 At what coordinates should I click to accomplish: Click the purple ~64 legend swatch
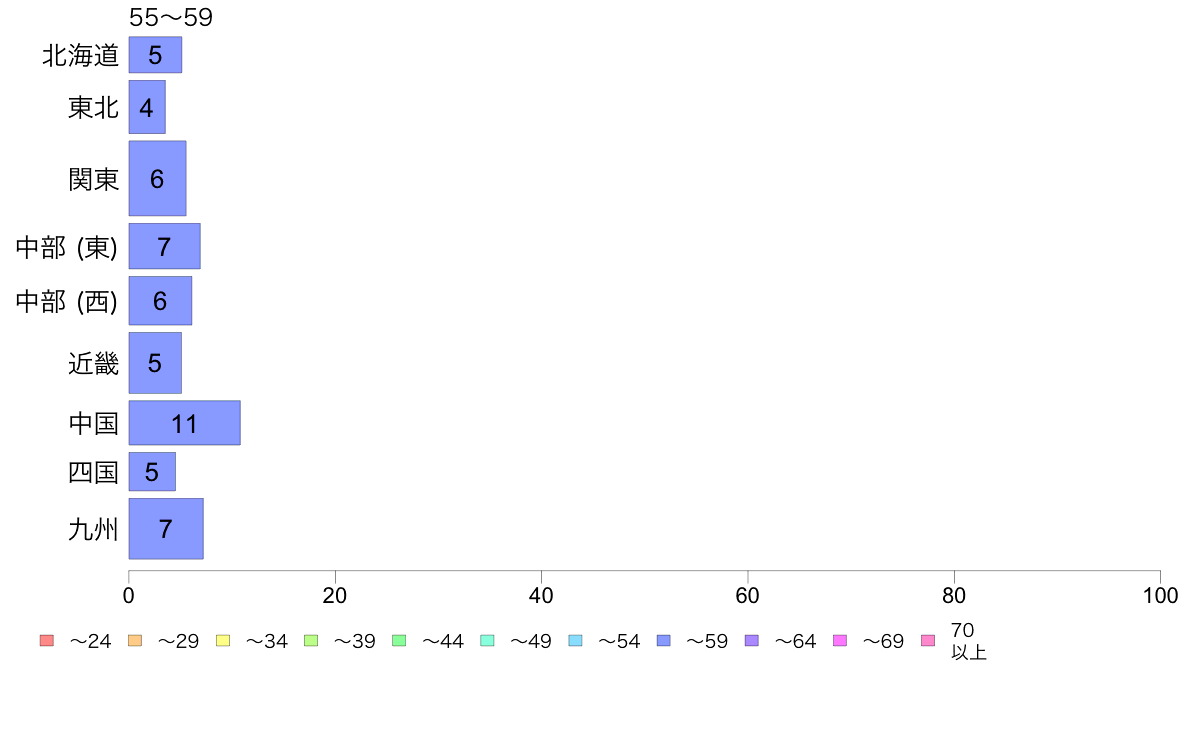[x=752, y=640]
